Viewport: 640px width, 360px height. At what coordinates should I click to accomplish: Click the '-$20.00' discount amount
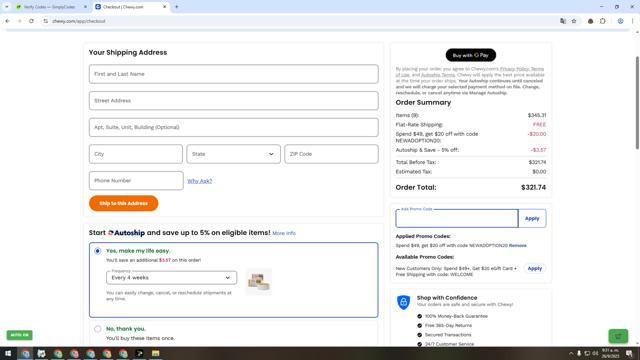coord(536,134)
